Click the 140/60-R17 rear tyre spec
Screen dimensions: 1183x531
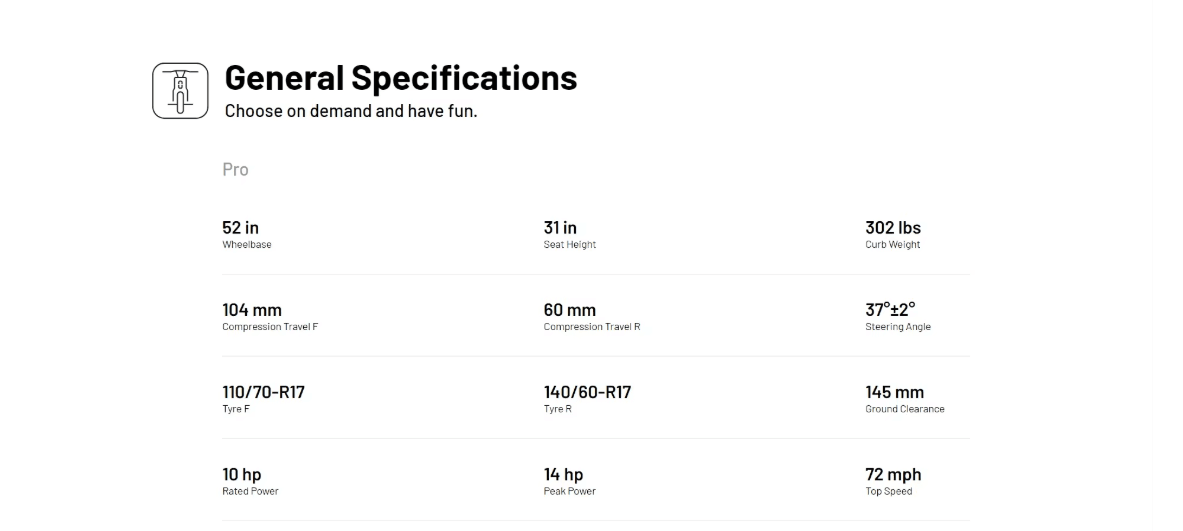[587, 392]
